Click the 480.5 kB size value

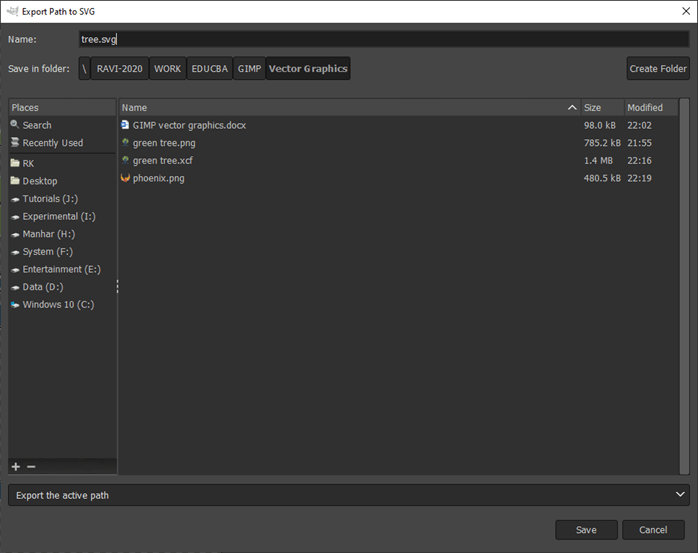[602, 178]
